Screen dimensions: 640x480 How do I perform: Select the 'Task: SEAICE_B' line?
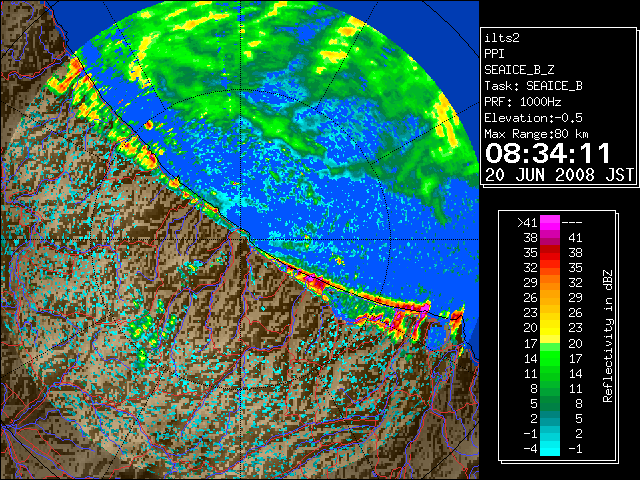click(x=533, y=86)
